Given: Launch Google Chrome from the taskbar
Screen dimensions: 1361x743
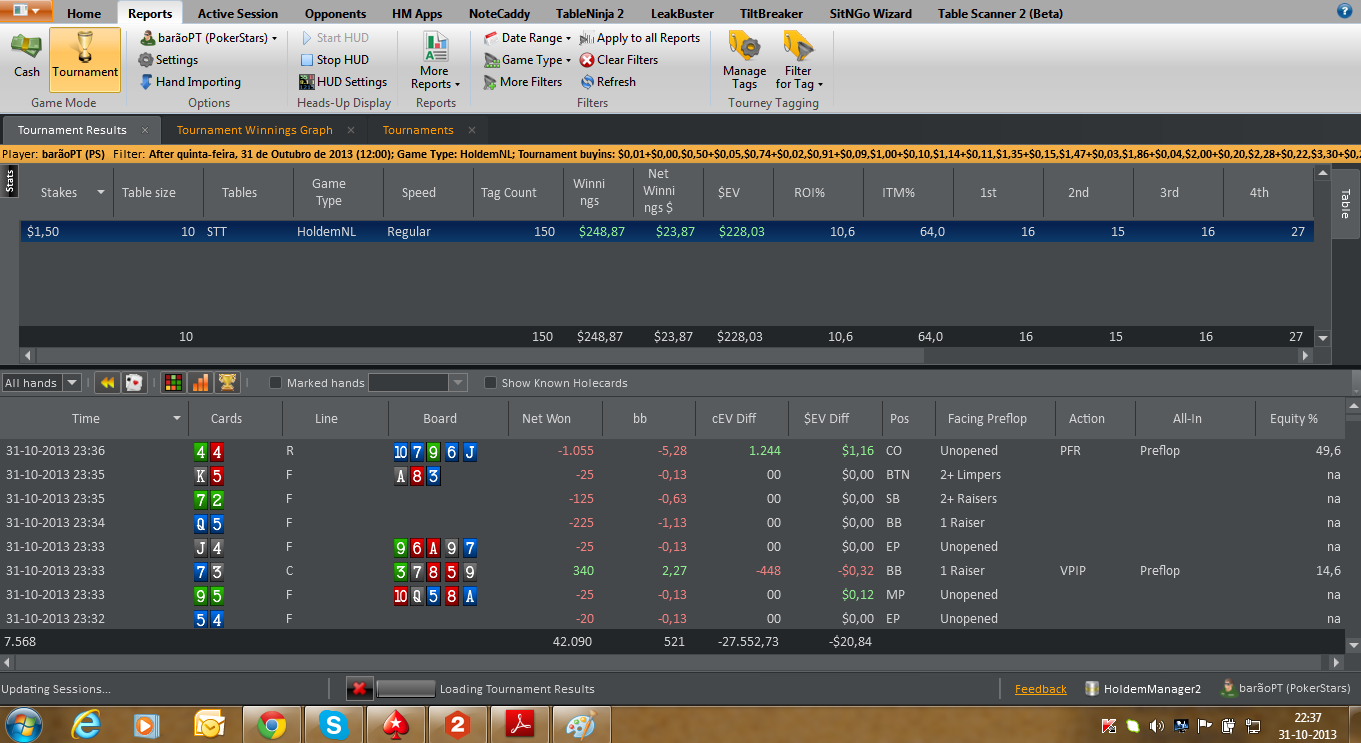Looking at the screenshot, I should [x=271, y=725].
